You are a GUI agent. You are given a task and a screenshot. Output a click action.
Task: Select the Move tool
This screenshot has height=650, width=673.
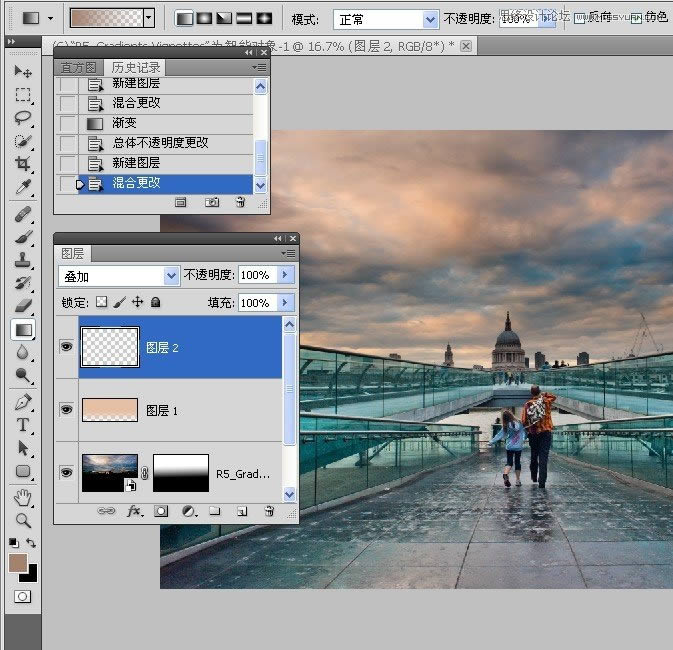point(23,71)
